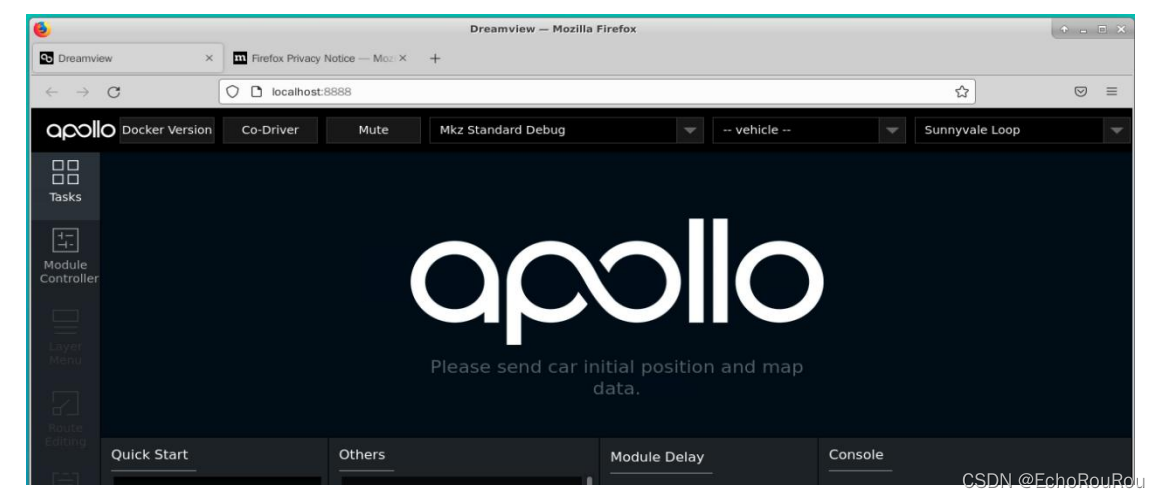Viewport: 1160px width, 498px height.
Task: Go forward with Firefox forward arrow
Action: pyautogui.click(x=82, y=92)
